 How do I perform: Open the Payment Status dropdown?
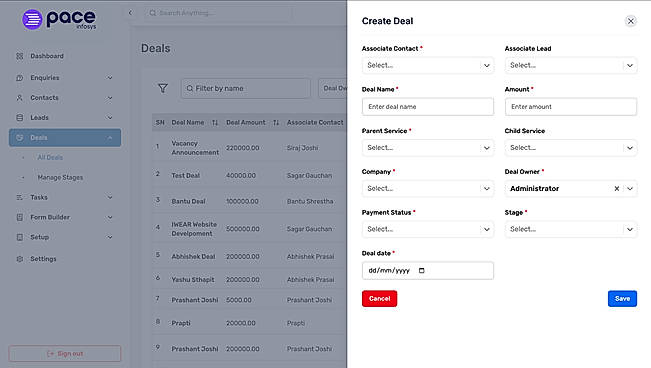pos(428,229)
